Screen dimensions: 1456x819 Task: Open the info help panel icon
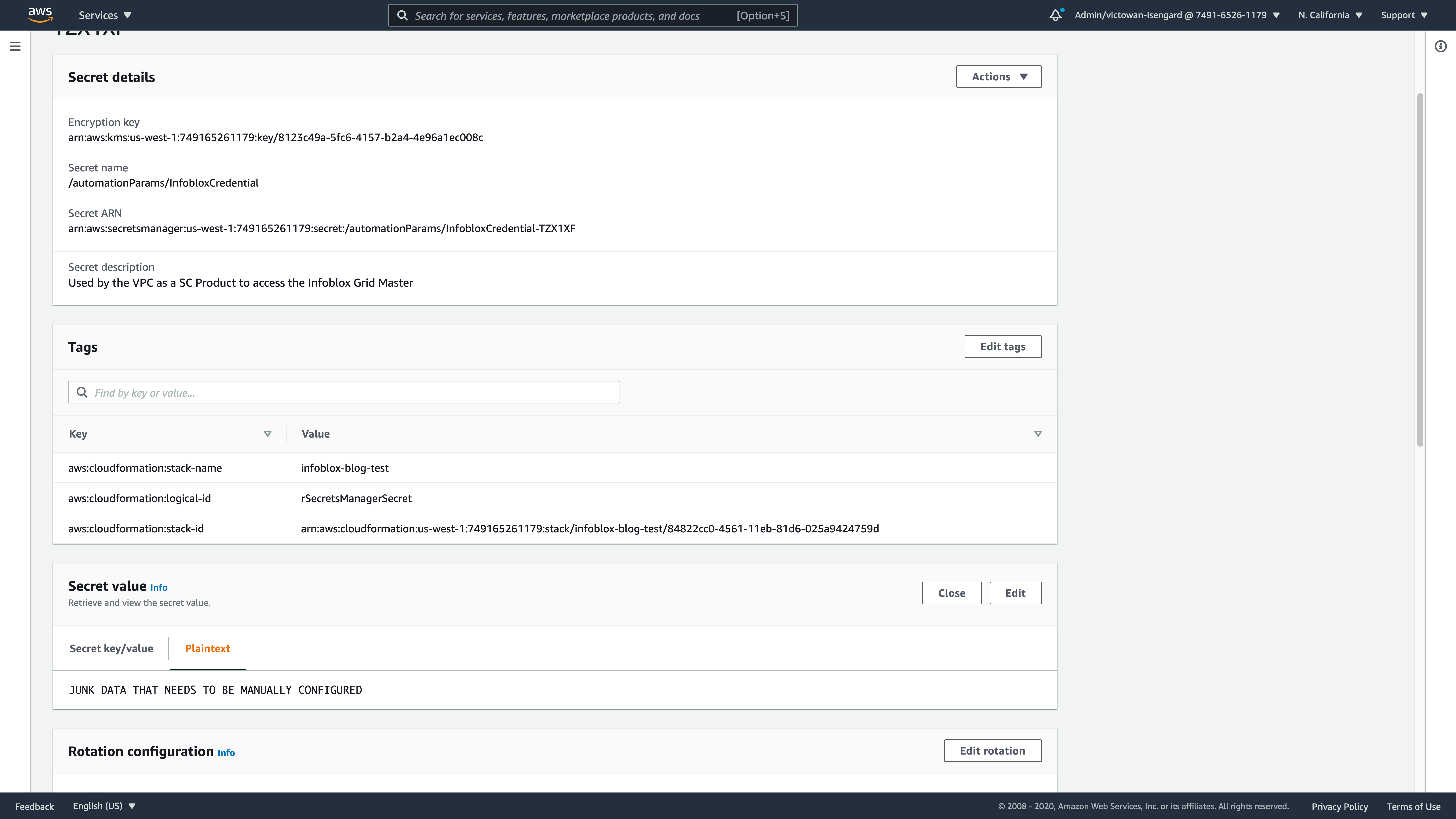tap(1441, 46)
